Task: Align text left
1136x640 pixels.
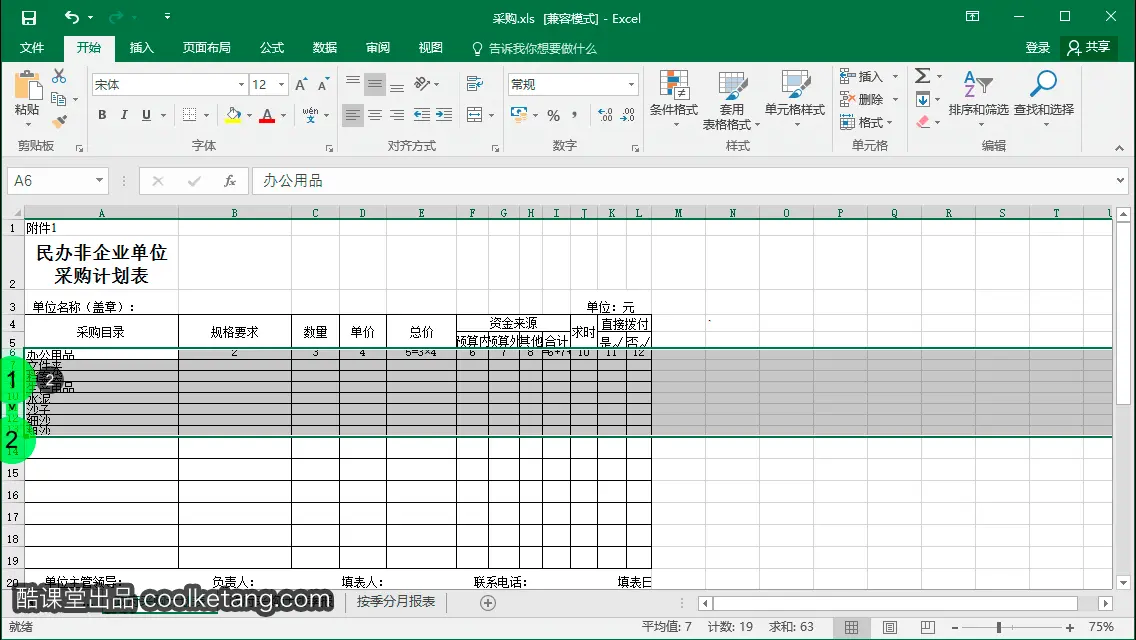Action: [353, 115]
